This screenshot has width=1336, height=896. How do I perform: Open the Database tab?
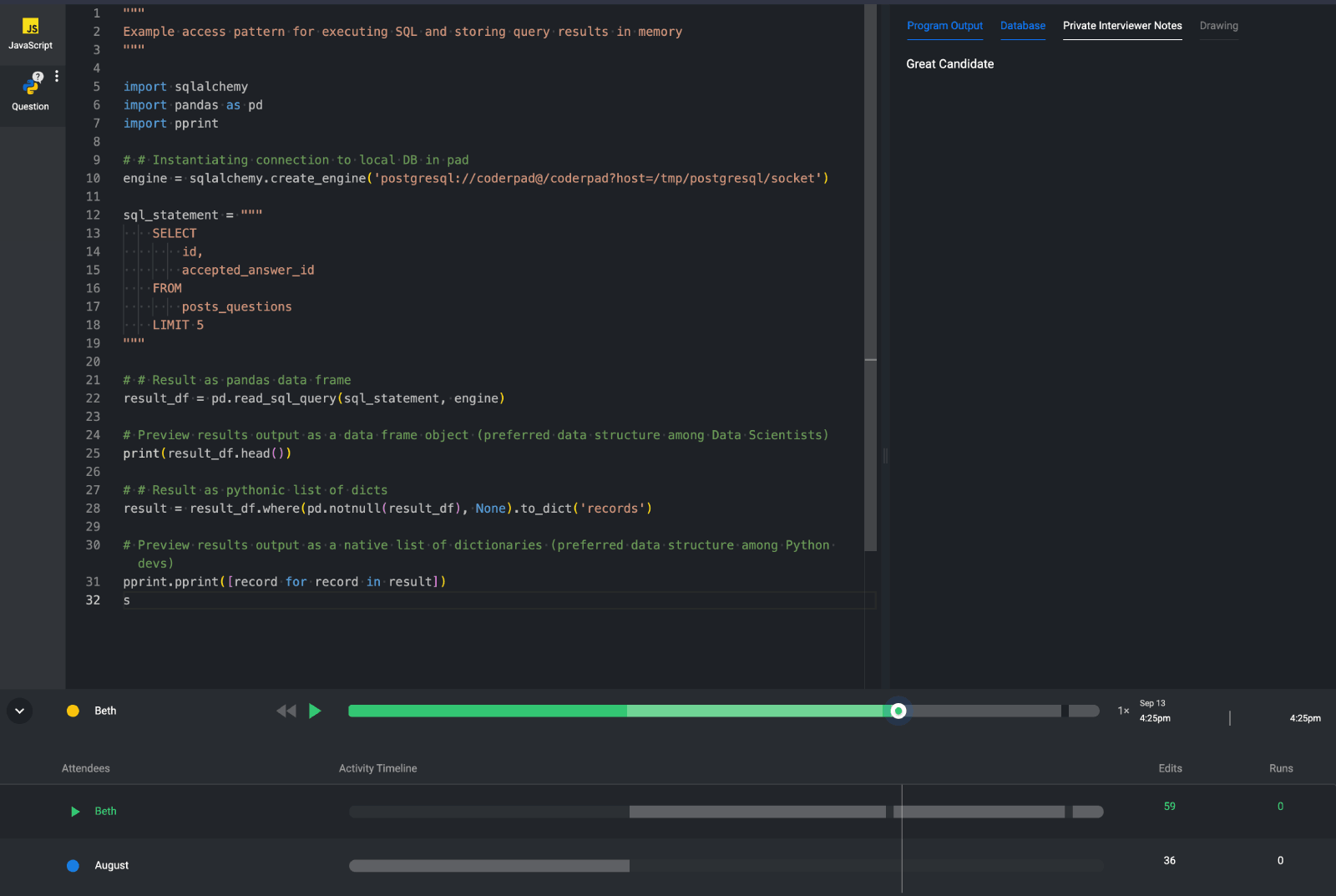(x=1022, y=26)
